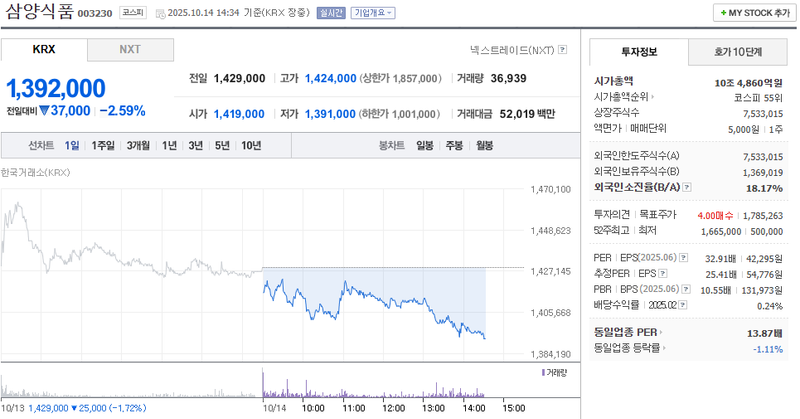Screen dimensions: 800x419
Task: Open the 호가10단계 tab
Action: tap(738, 51)
